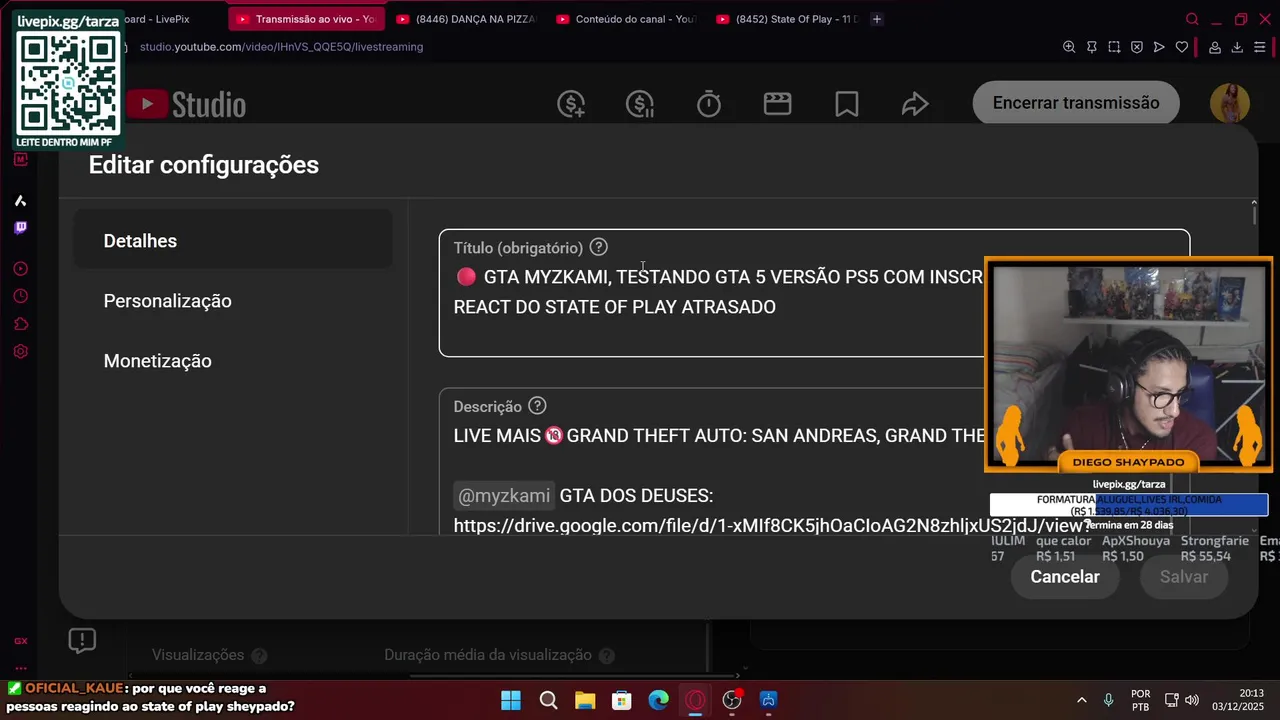Click the Cancelar button
The height and width of the screenshot is (720, 1280).
click(1065, 577)
